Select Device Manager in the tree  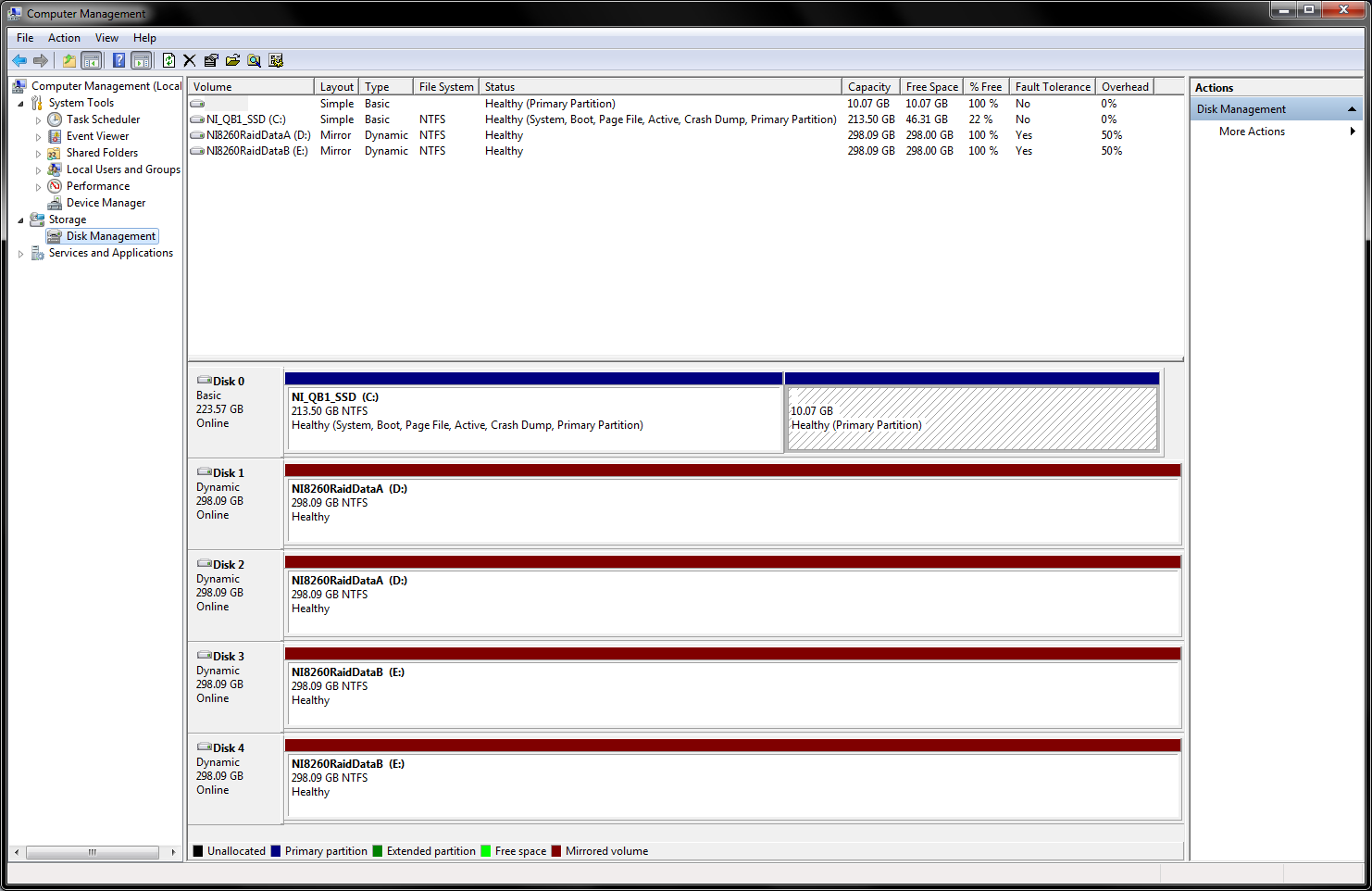pos(106,203)
